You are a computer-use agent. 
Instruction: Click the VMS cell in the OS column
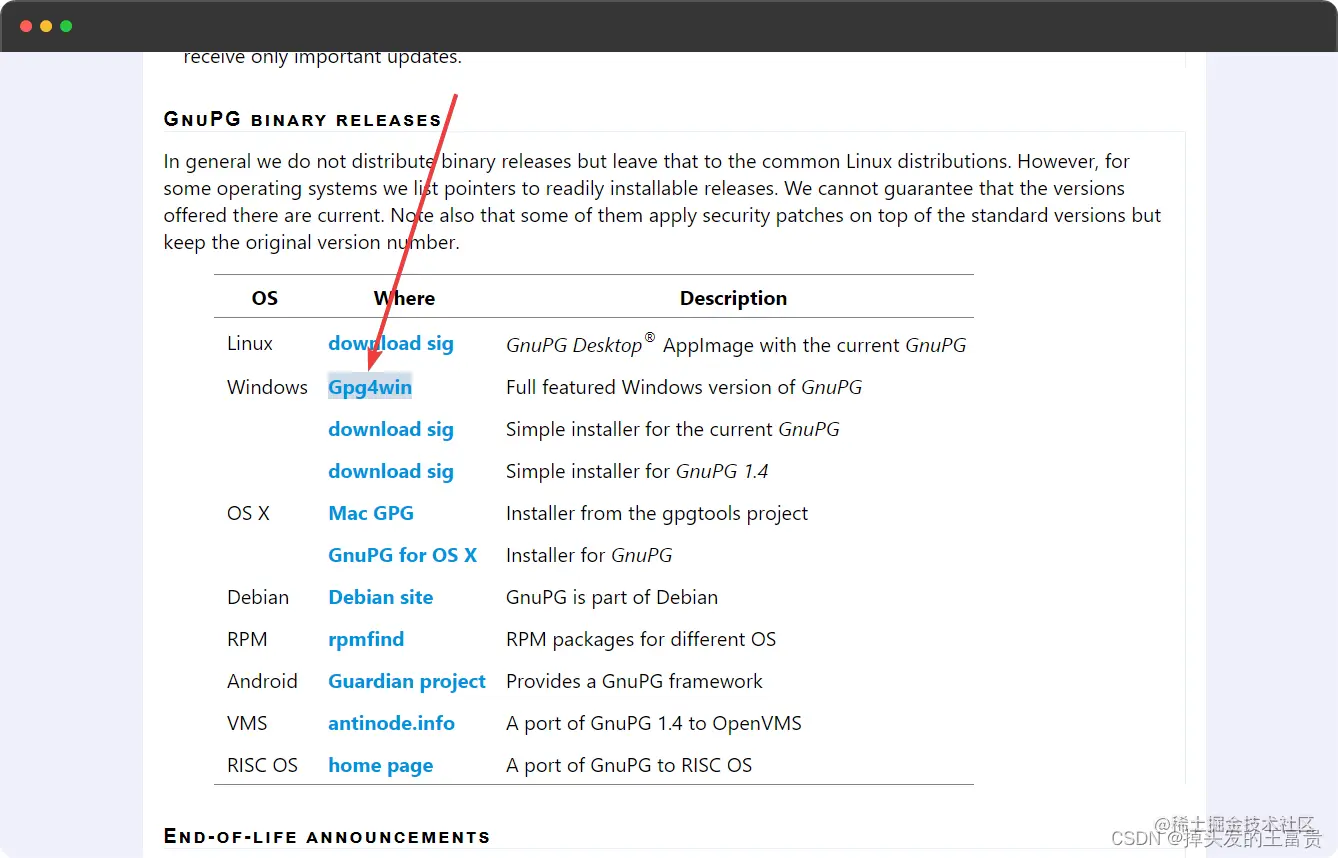247,723
